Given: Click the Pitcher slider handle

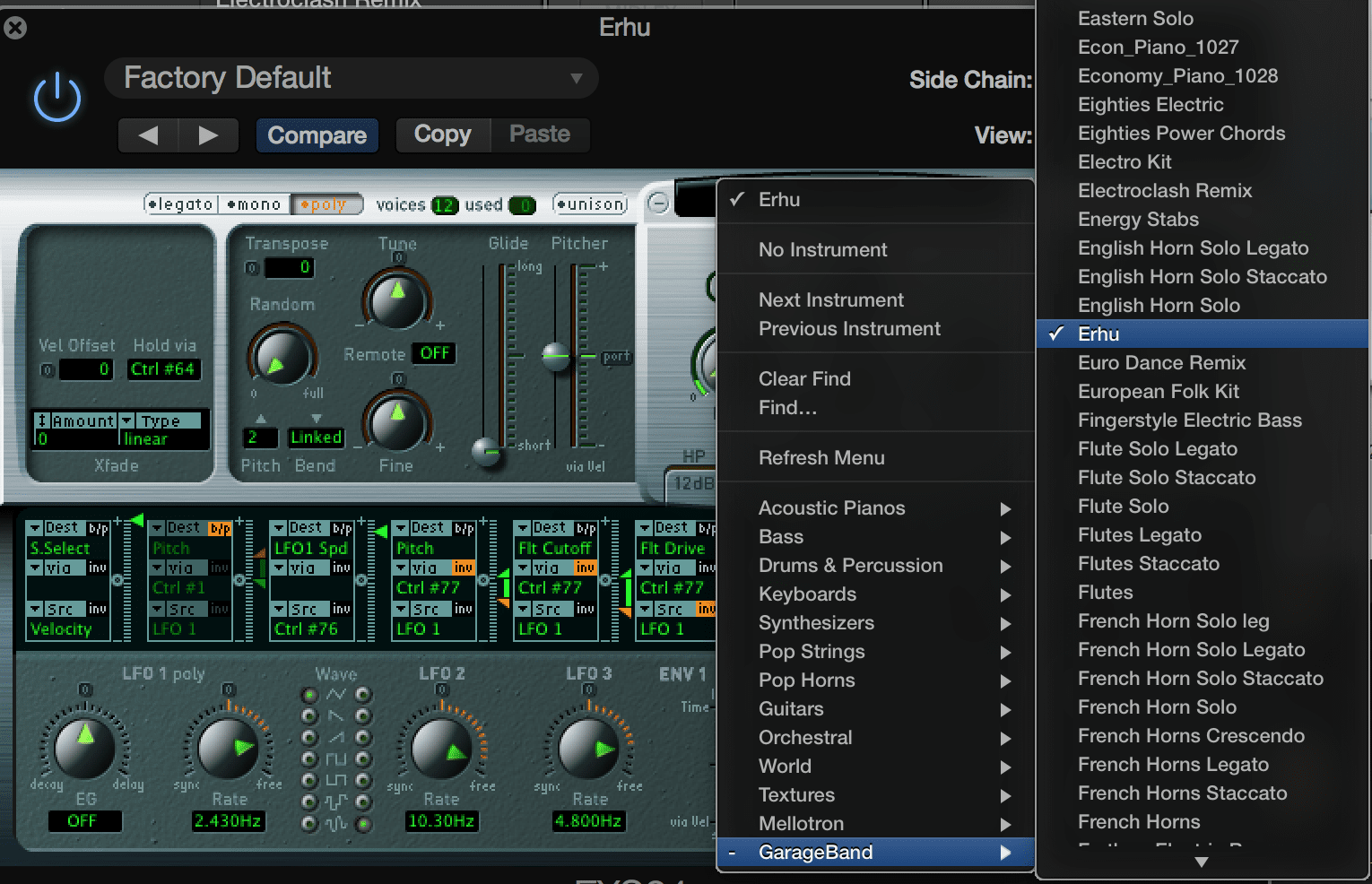Looking at the screenshot, I should [557, 356].
